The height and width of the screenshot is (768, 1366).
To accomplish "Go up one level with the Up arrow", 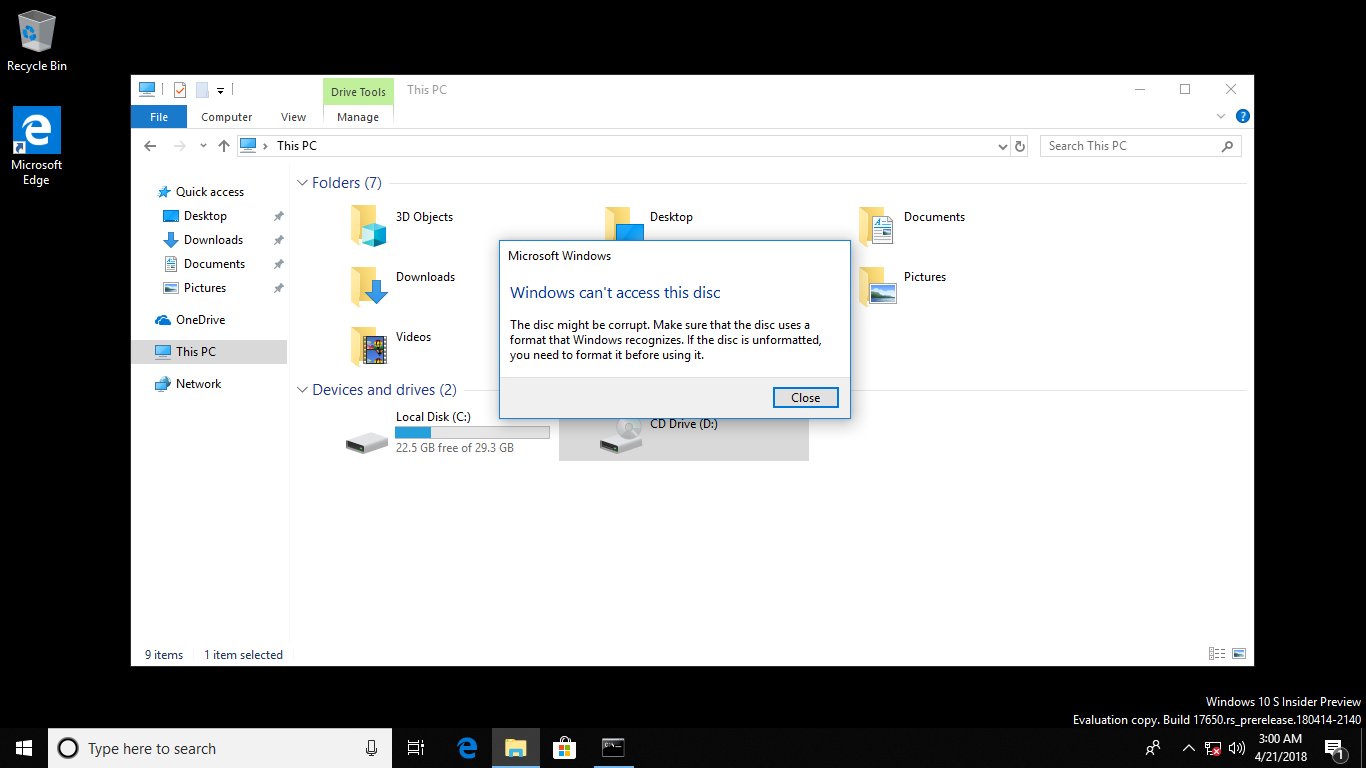I will tap(223, 146).
